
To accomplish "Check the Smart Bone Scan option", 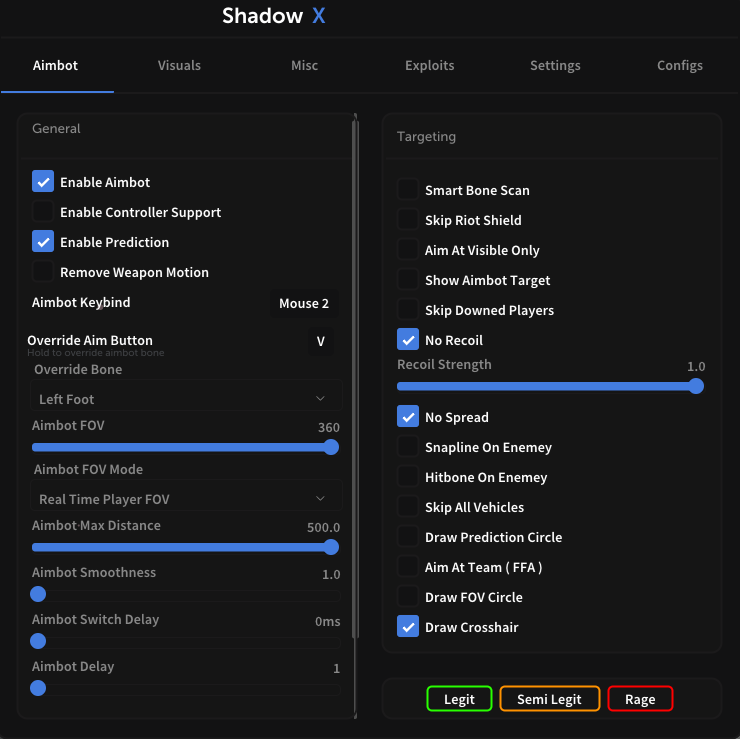I will tap(408, 190).
